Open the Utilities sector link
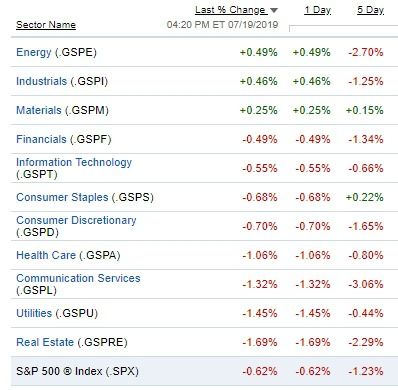Image resolution: width=398 pixels, height=390 pixels. (34, 313)
